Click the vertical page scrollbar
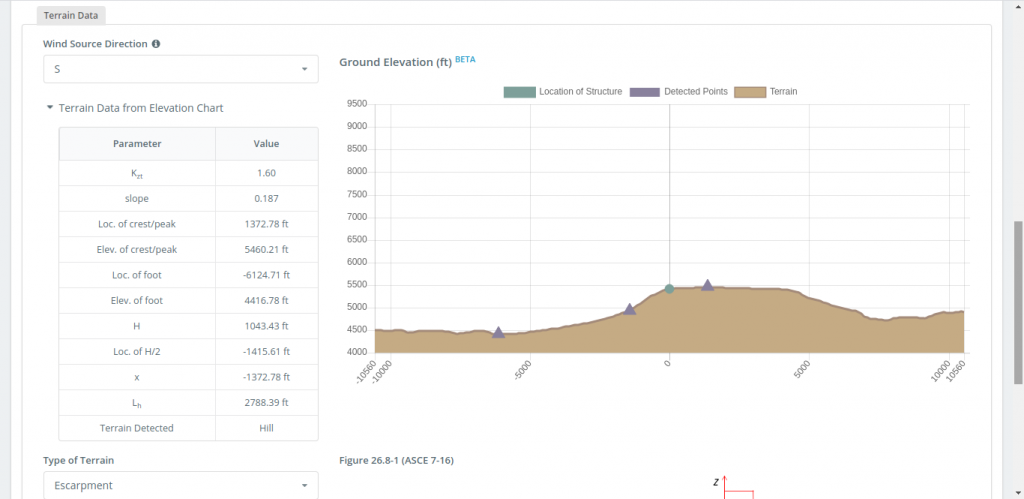Image resolution: width=1024 pixels, height=499 pixels. 1018,300
